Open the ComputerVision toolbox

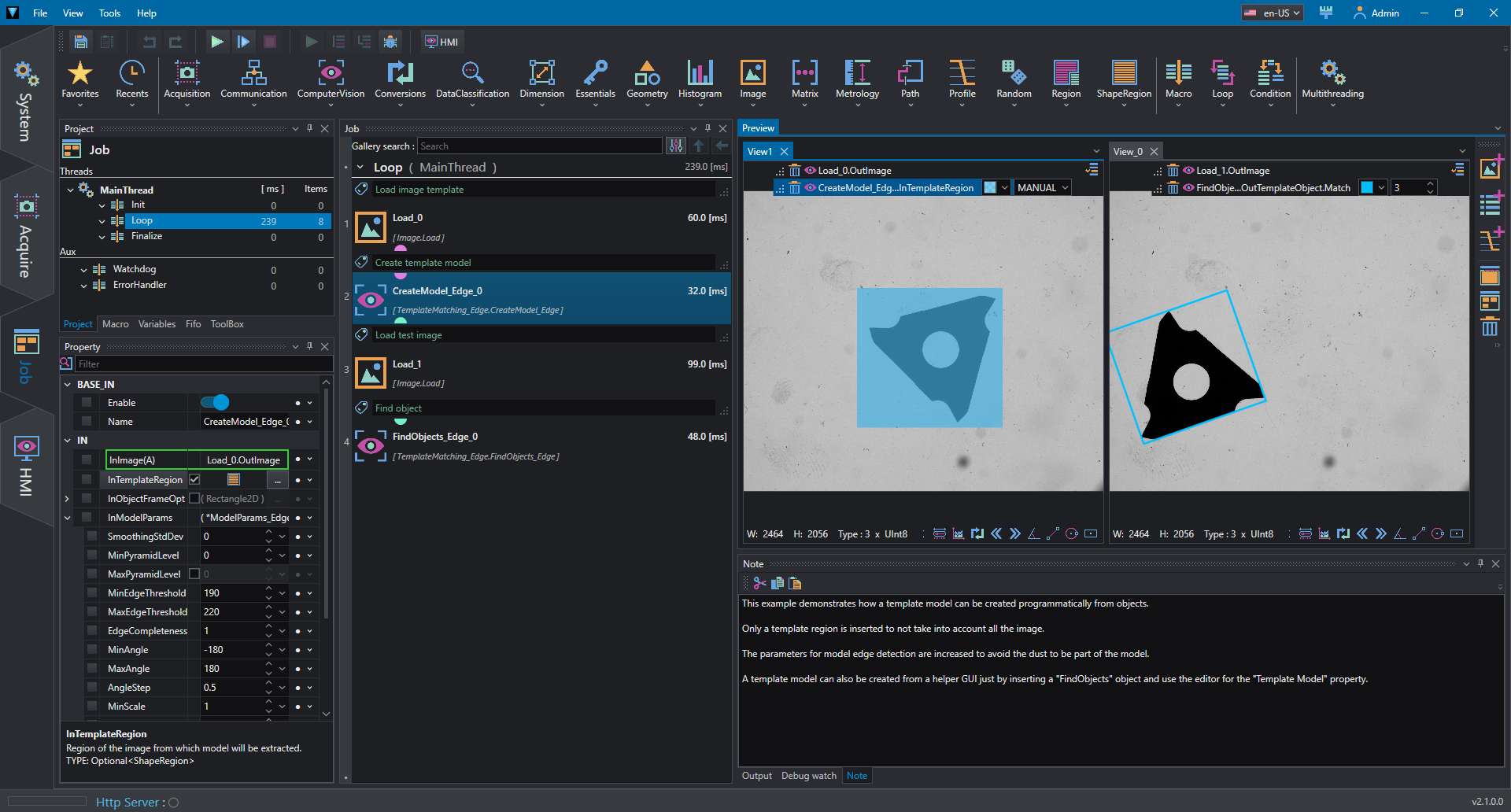click(x=331, y=80)
